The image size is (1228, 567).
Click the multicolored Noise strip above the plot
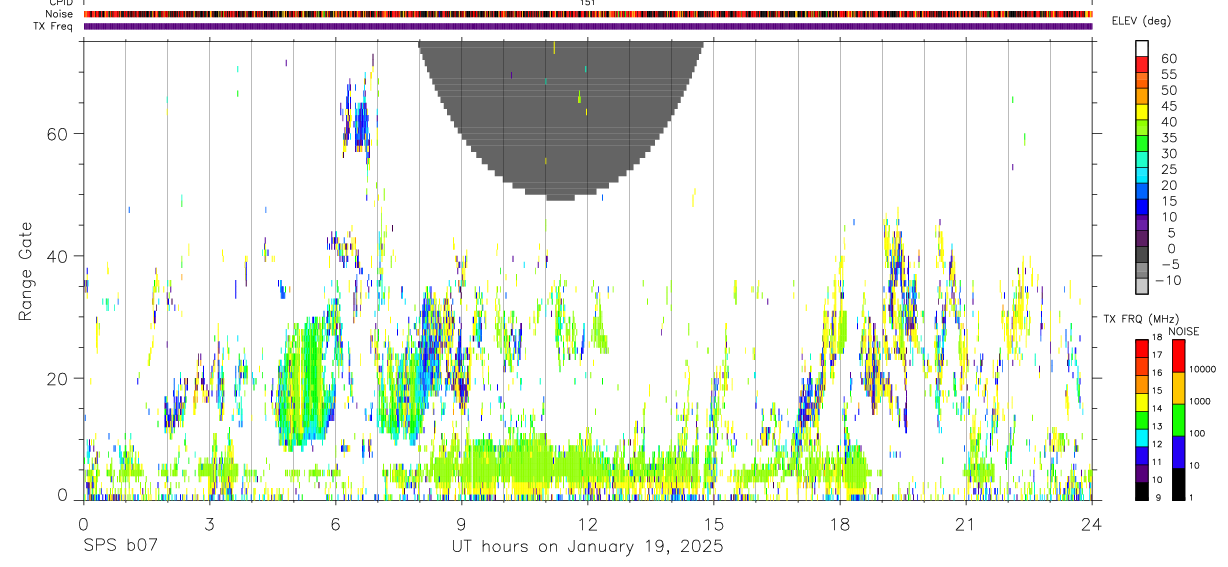click(587, 14)
